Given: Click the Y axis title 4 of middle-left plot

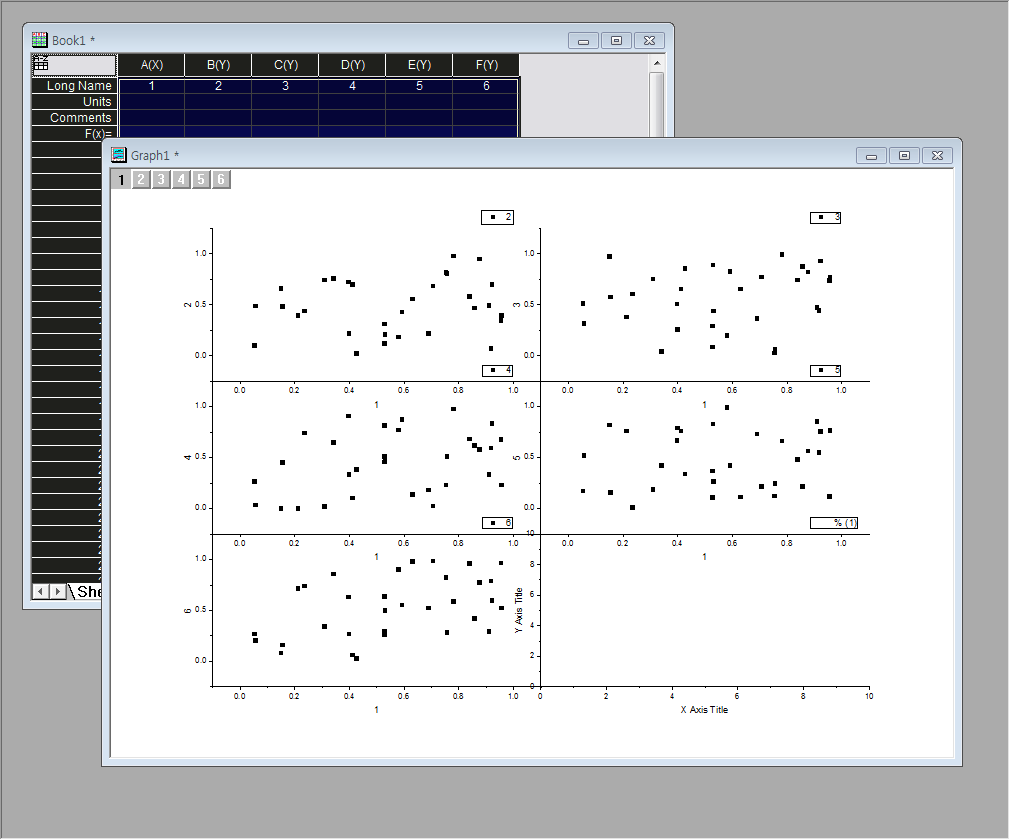Looking at the screenshot, I should click(187, 457).
